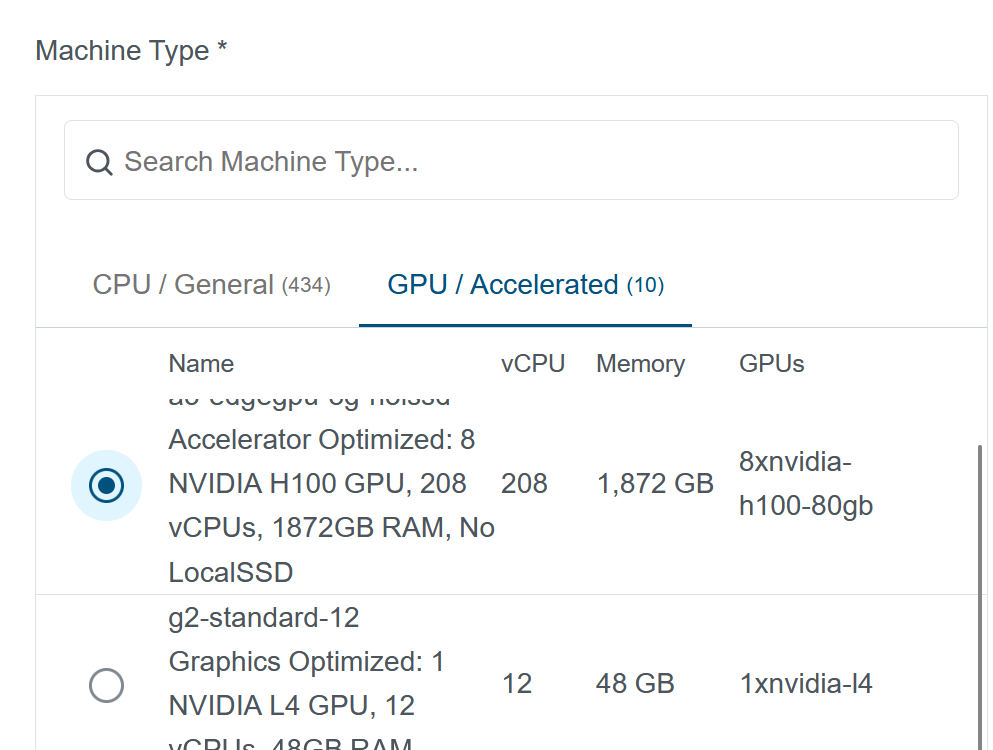Click the Name column header

(x=201, y=364)
